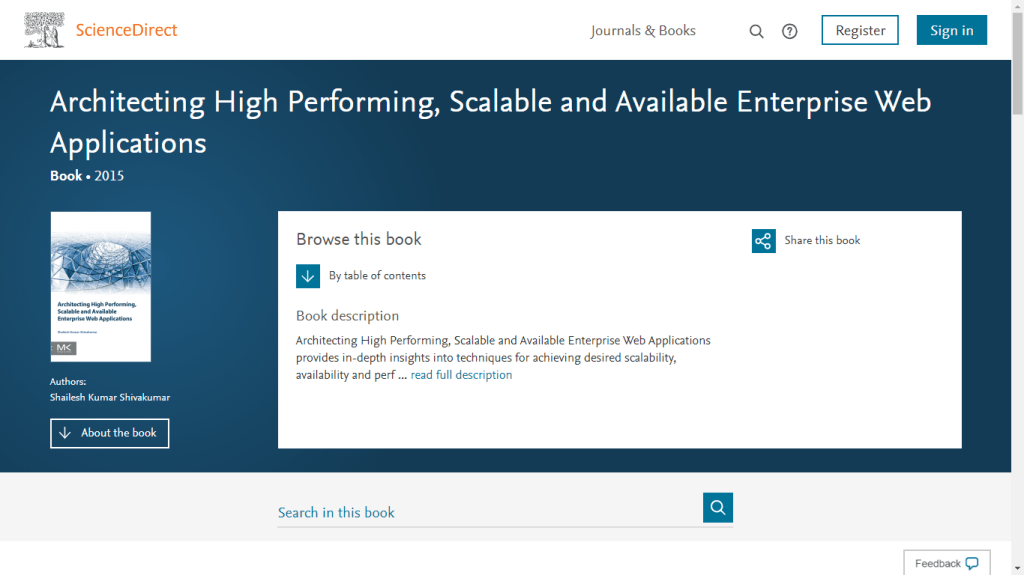Open the book cover thumbnail
Screen dimensions: 1024x575
coord(101,286)
